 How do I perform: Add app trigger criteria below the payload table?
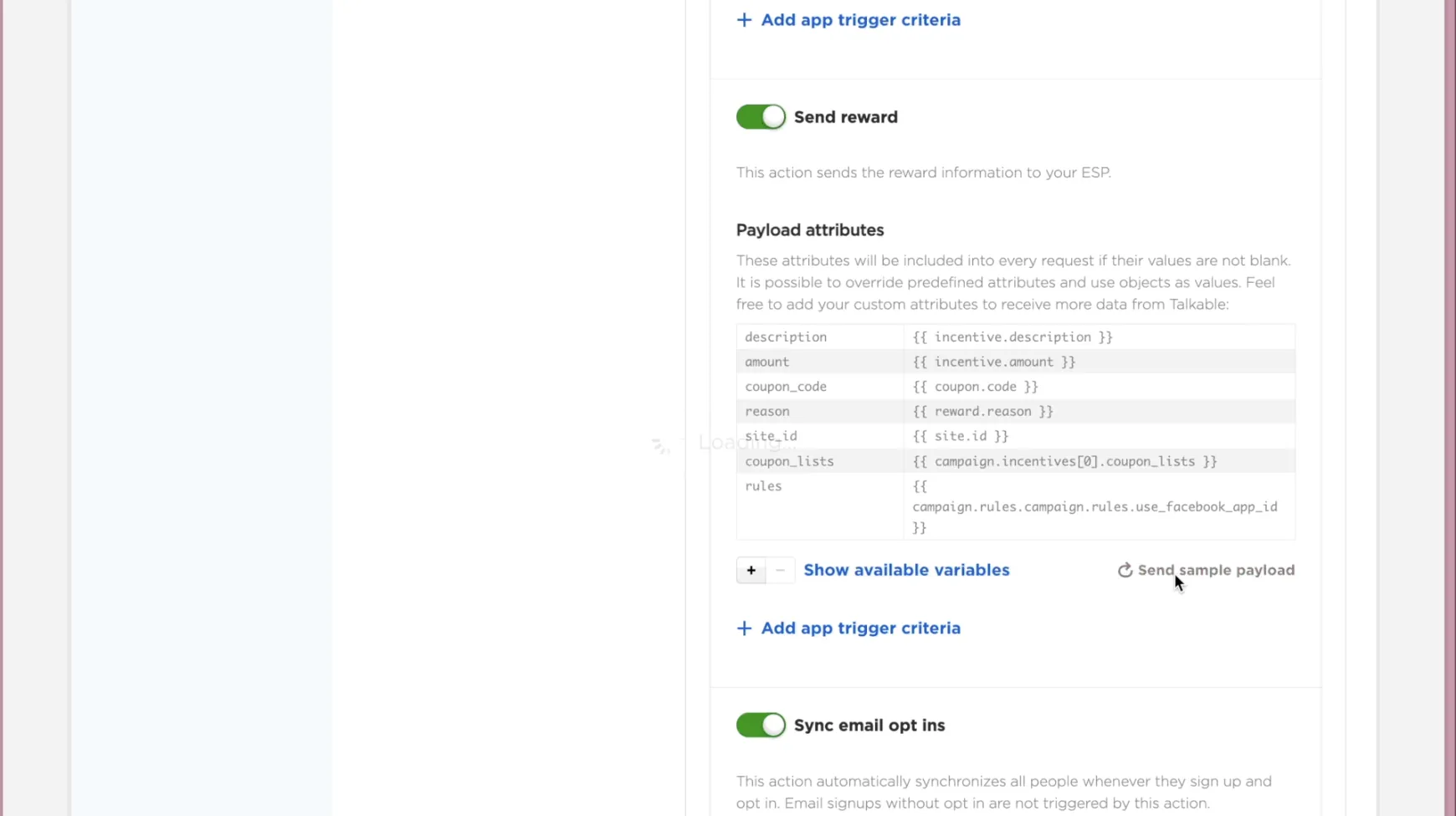(848, 629)
